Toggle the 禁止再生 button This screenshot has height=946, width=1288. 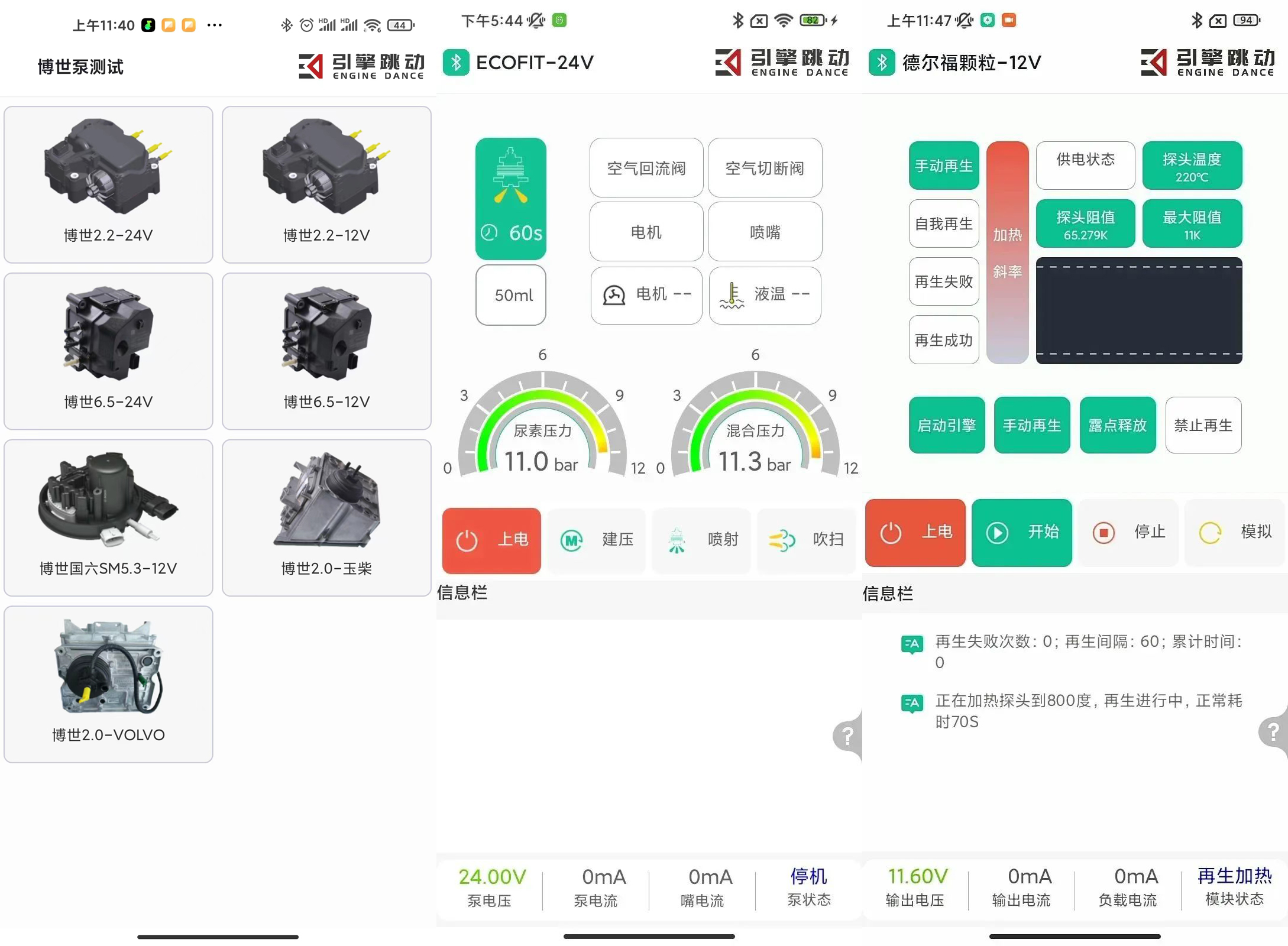(x=1203, y=425)
